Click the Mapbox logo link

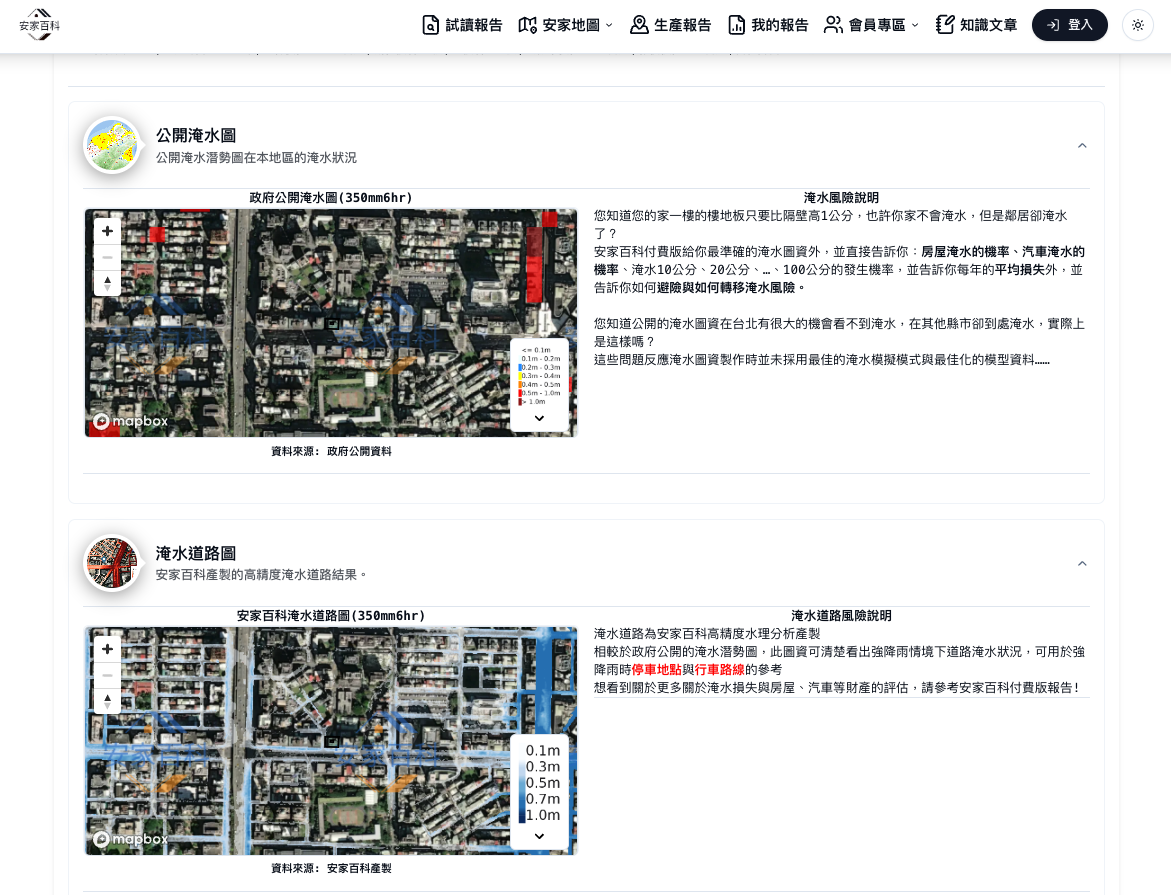pyautogui.click(x=130, y=421)
